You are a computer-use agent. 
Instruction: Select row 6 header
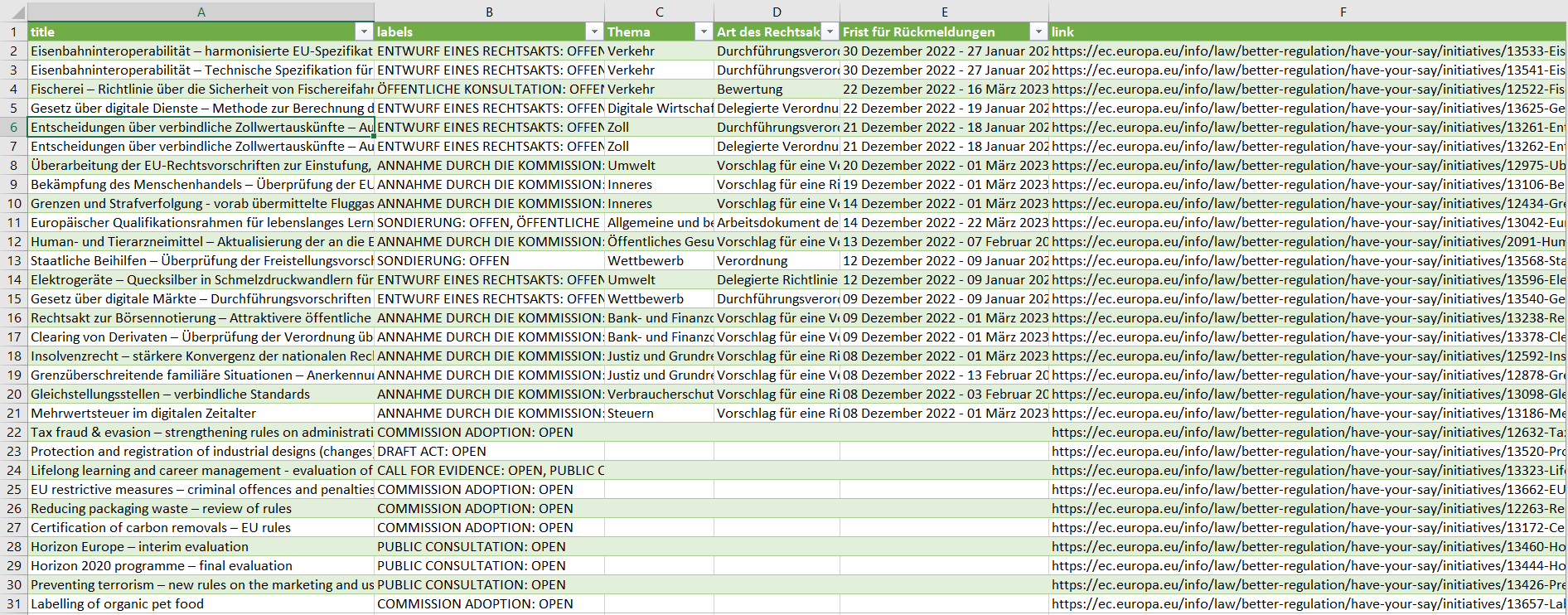coord(13,127)
